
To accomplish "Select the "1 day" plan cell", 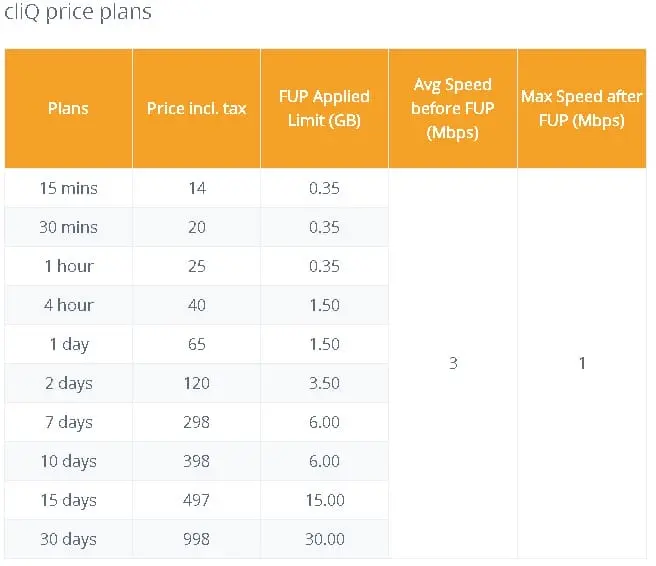I will pyautogui.click(x=68, y=344).
